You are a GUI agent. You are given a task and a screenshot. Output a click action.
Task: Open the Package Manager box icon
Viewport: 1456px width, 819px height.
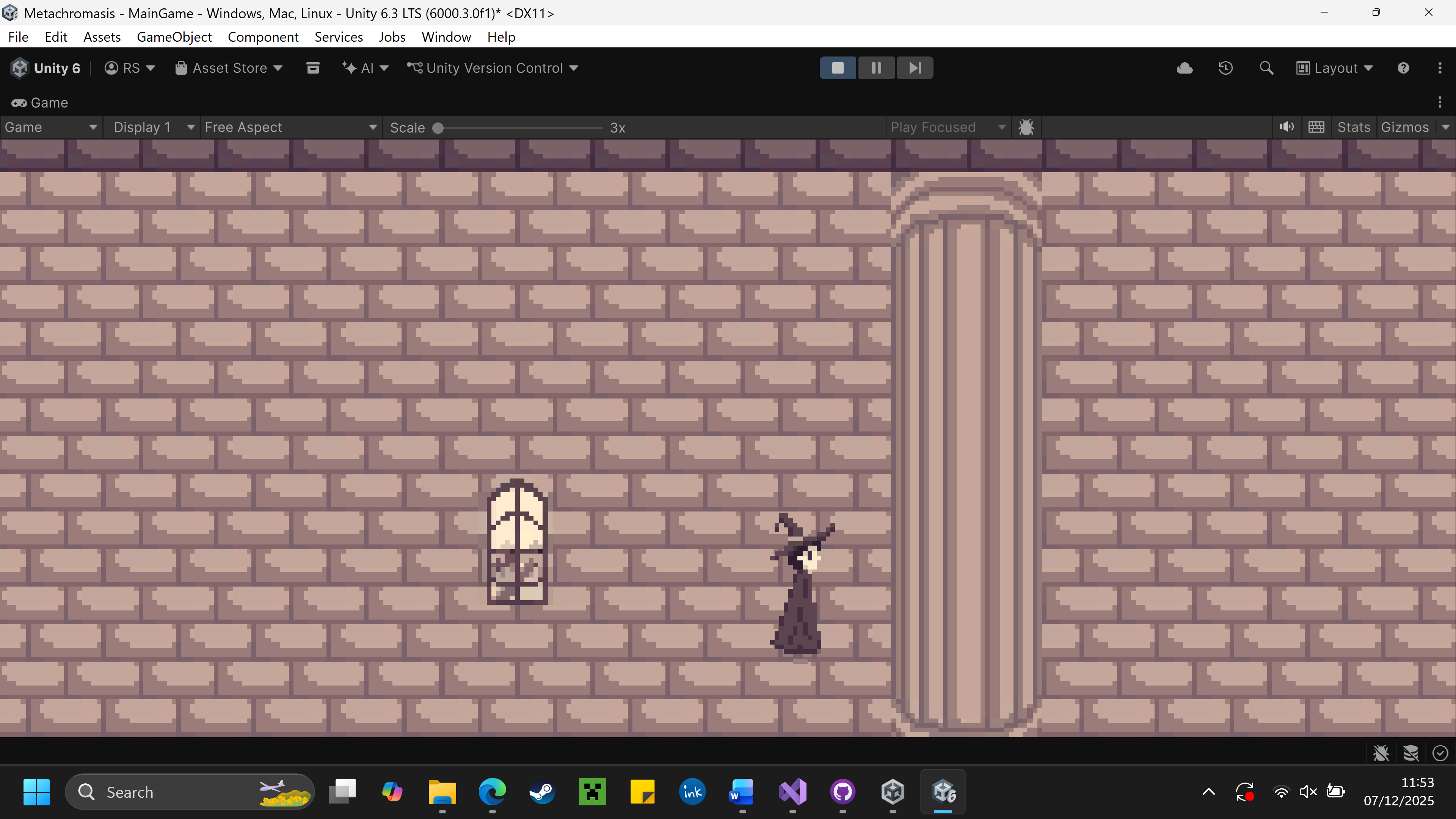(x=312, y=68)
